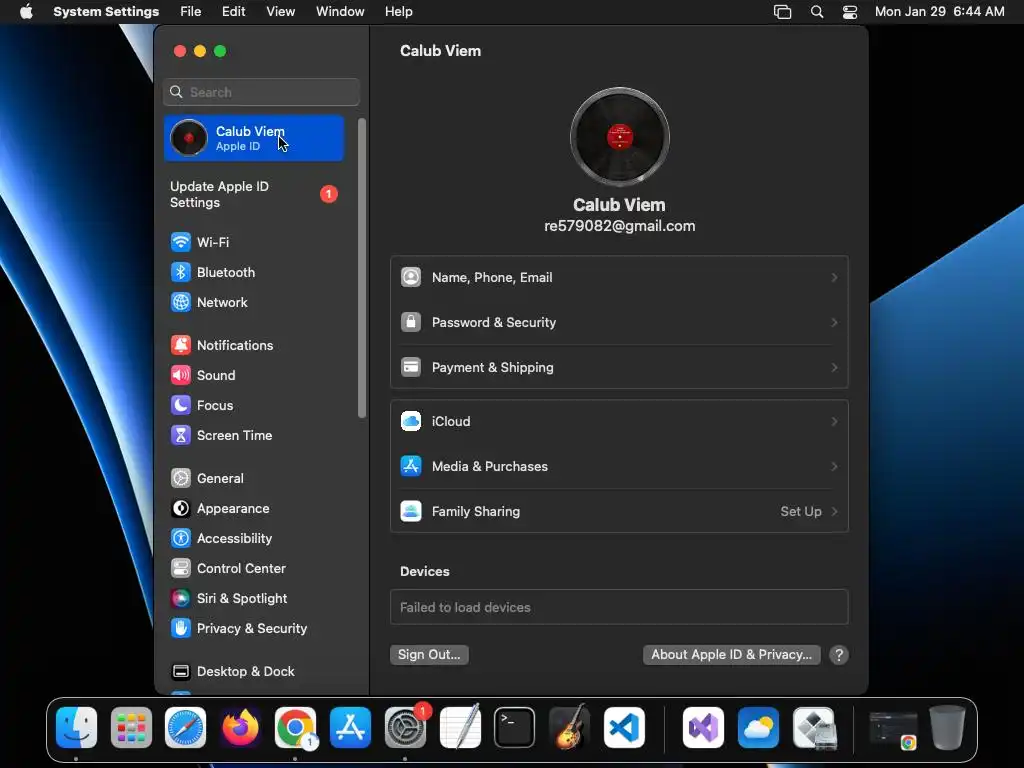Open Focus moon icon

pos(181,406)
